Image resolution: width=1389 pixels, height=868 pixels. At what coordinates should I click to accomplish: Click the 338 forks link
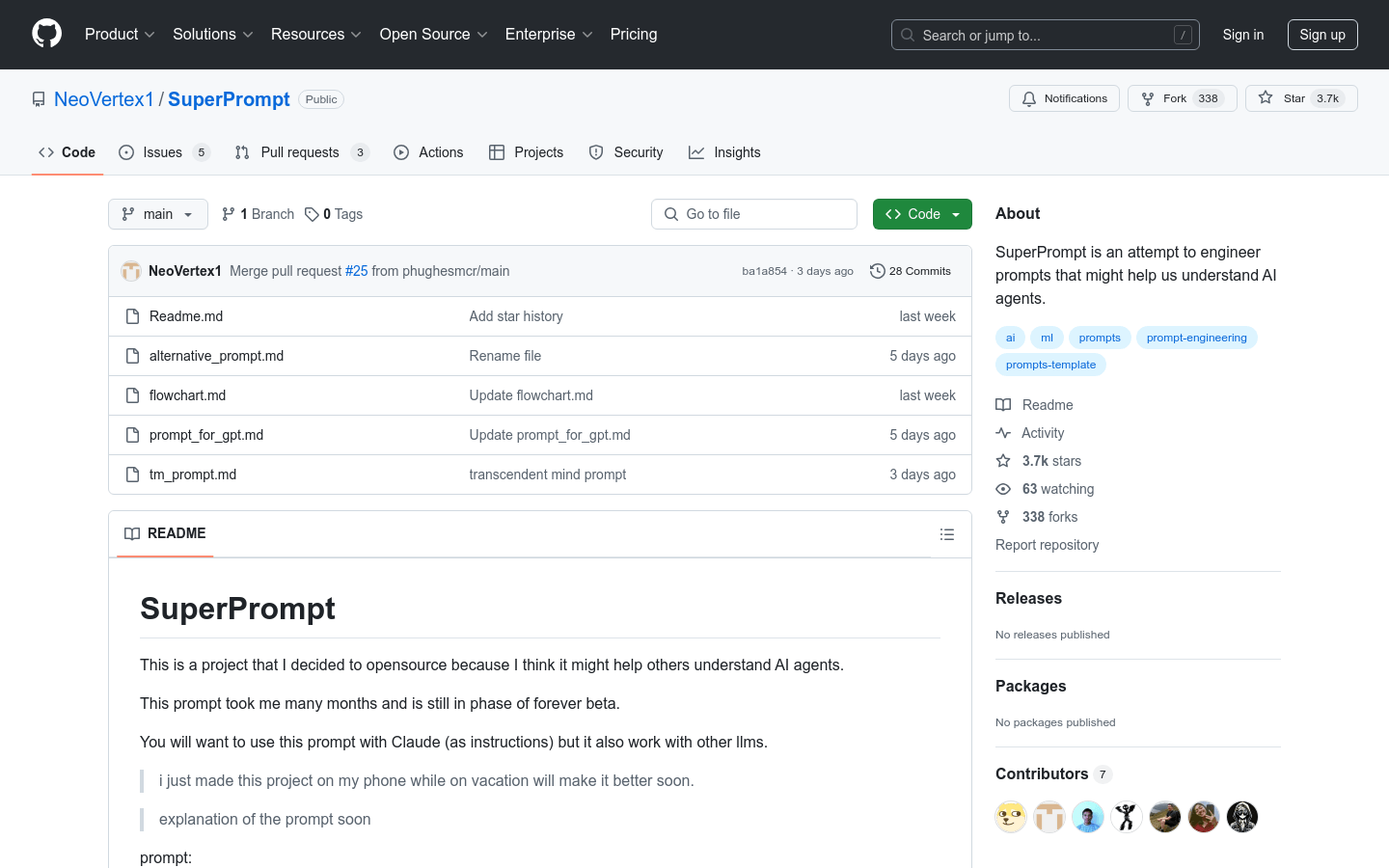tap(1049, 517)
